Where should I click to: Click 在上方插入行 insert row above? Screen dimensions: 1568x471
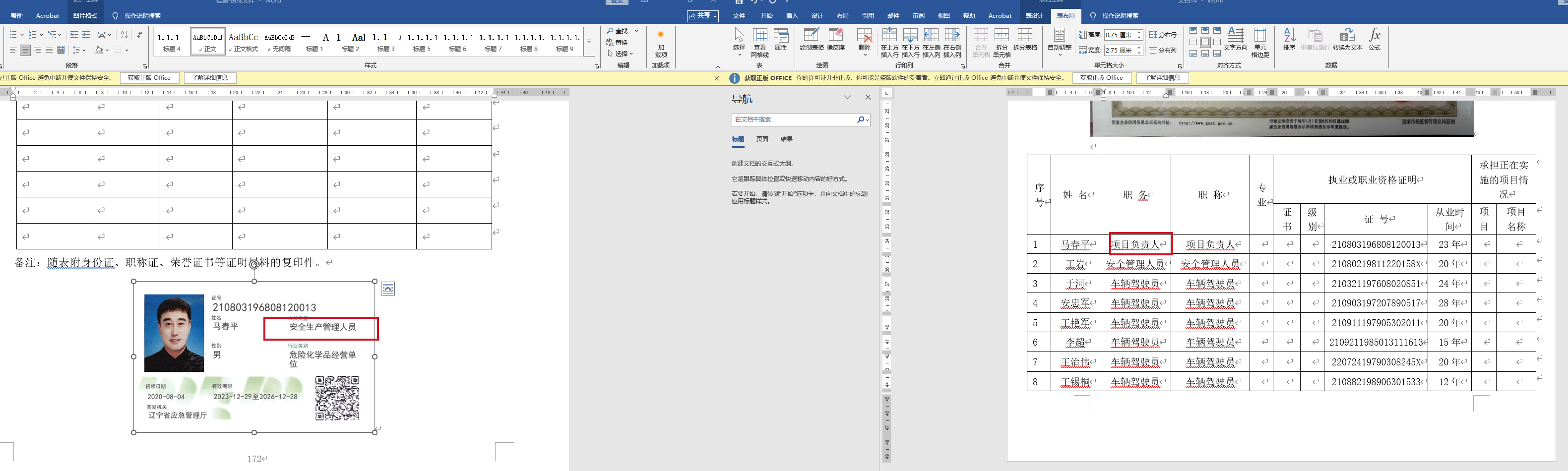[889, 43]
